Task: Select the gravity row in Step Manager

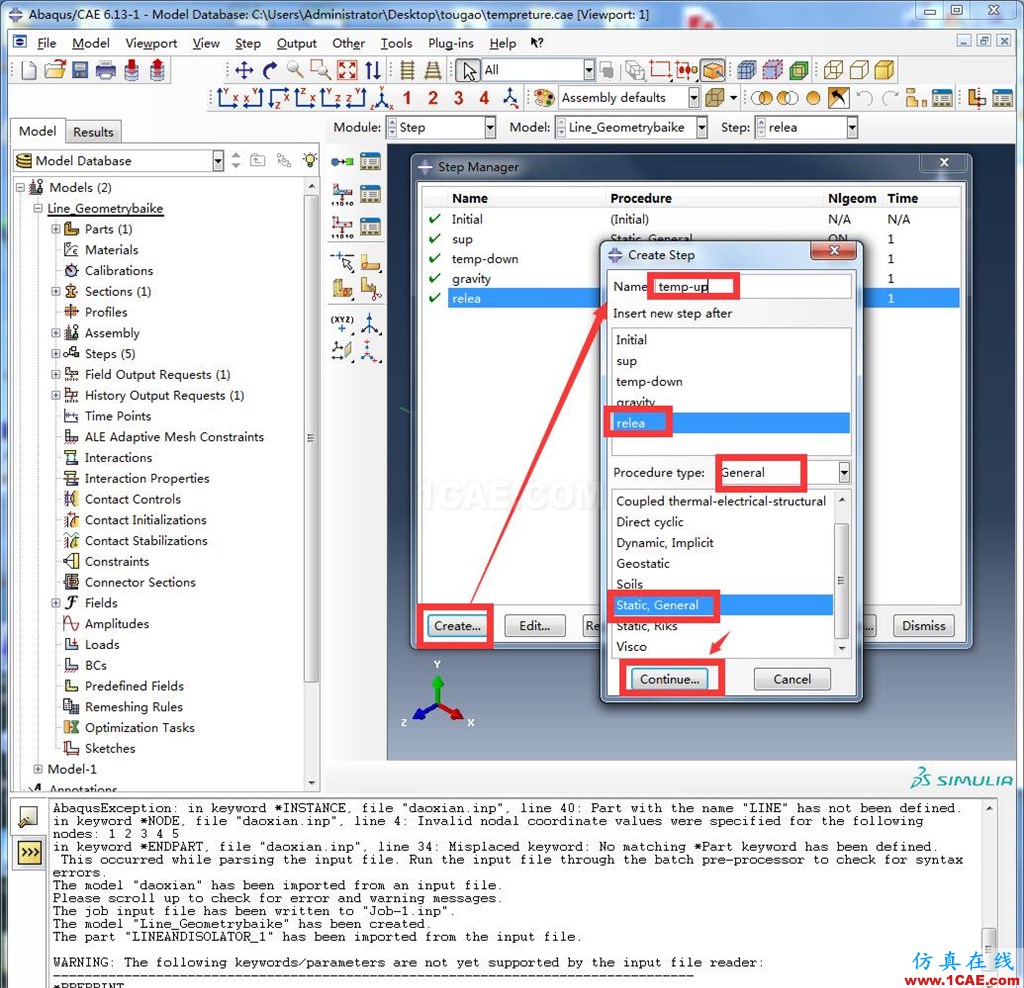Action: [x=692, y=279]
